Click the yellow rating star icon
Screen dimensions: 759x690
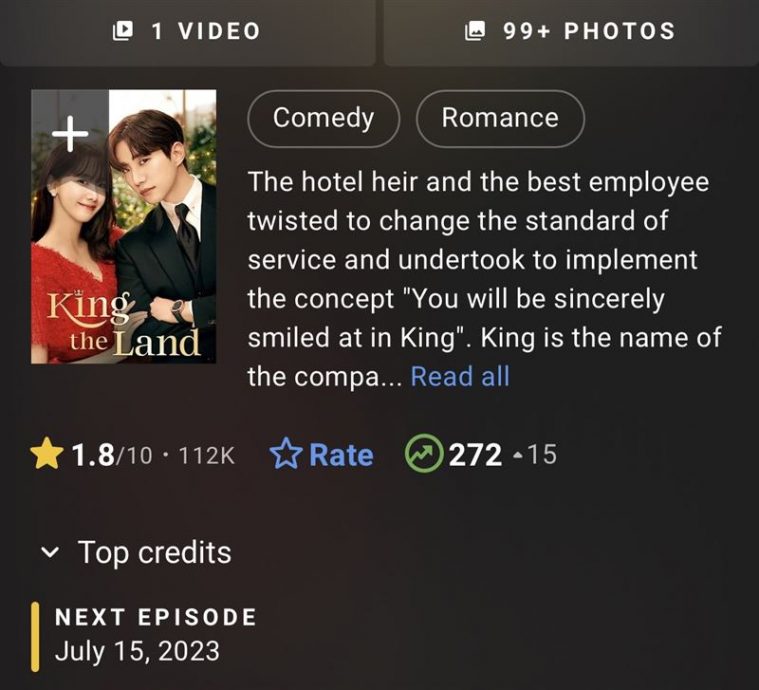click(46, 454)
